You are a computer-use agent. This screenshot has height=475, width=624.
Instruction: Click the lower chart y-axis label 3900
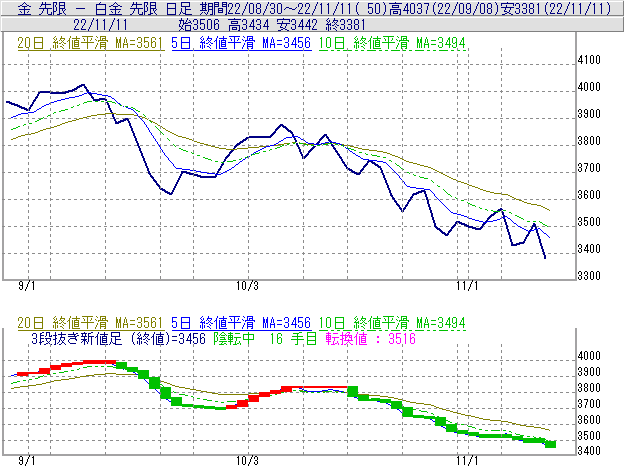pyautogui.click(x=589, y=372)
